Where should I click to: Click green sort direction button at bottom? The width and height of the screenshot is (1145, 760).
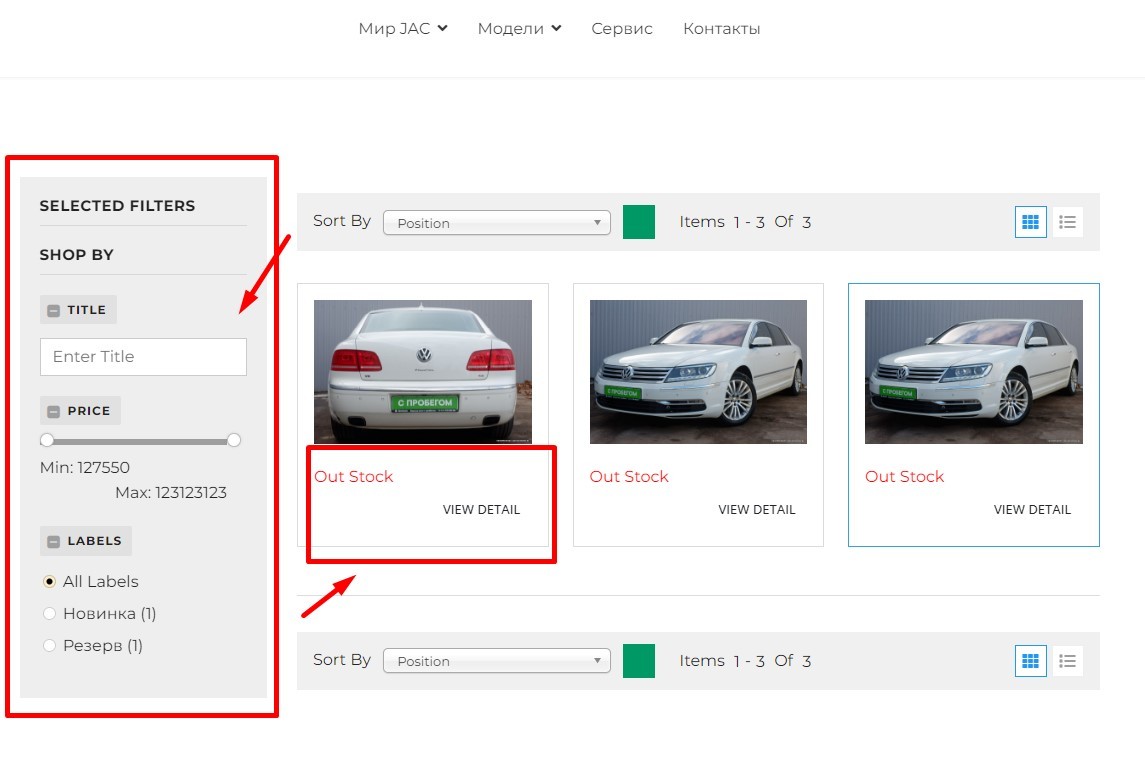[638, 661]
